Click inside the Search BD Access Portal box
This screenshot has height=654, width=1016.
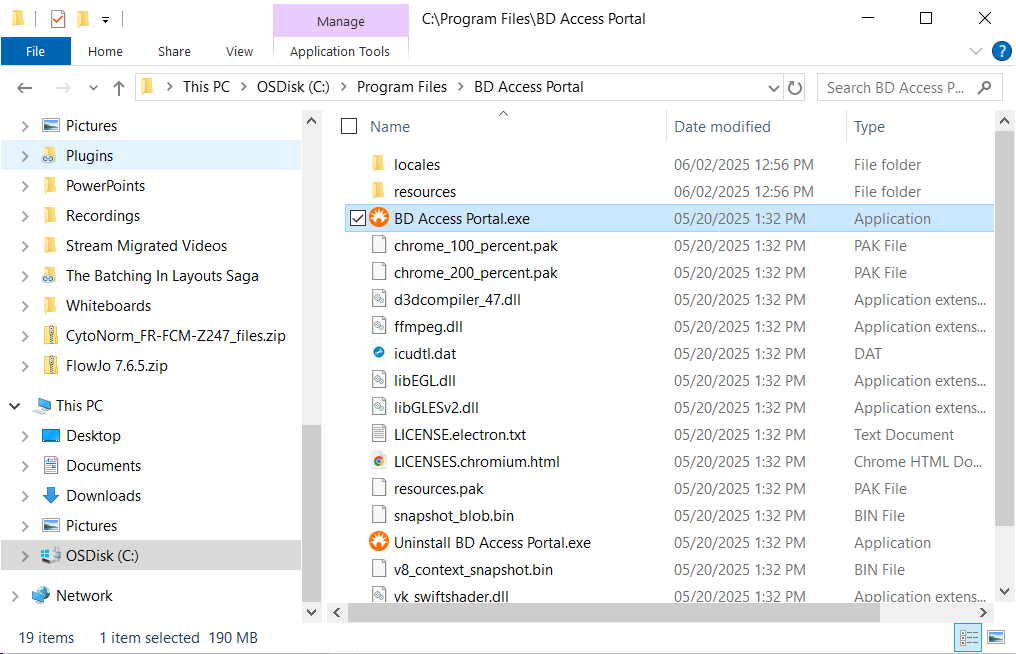coord(900,87)
